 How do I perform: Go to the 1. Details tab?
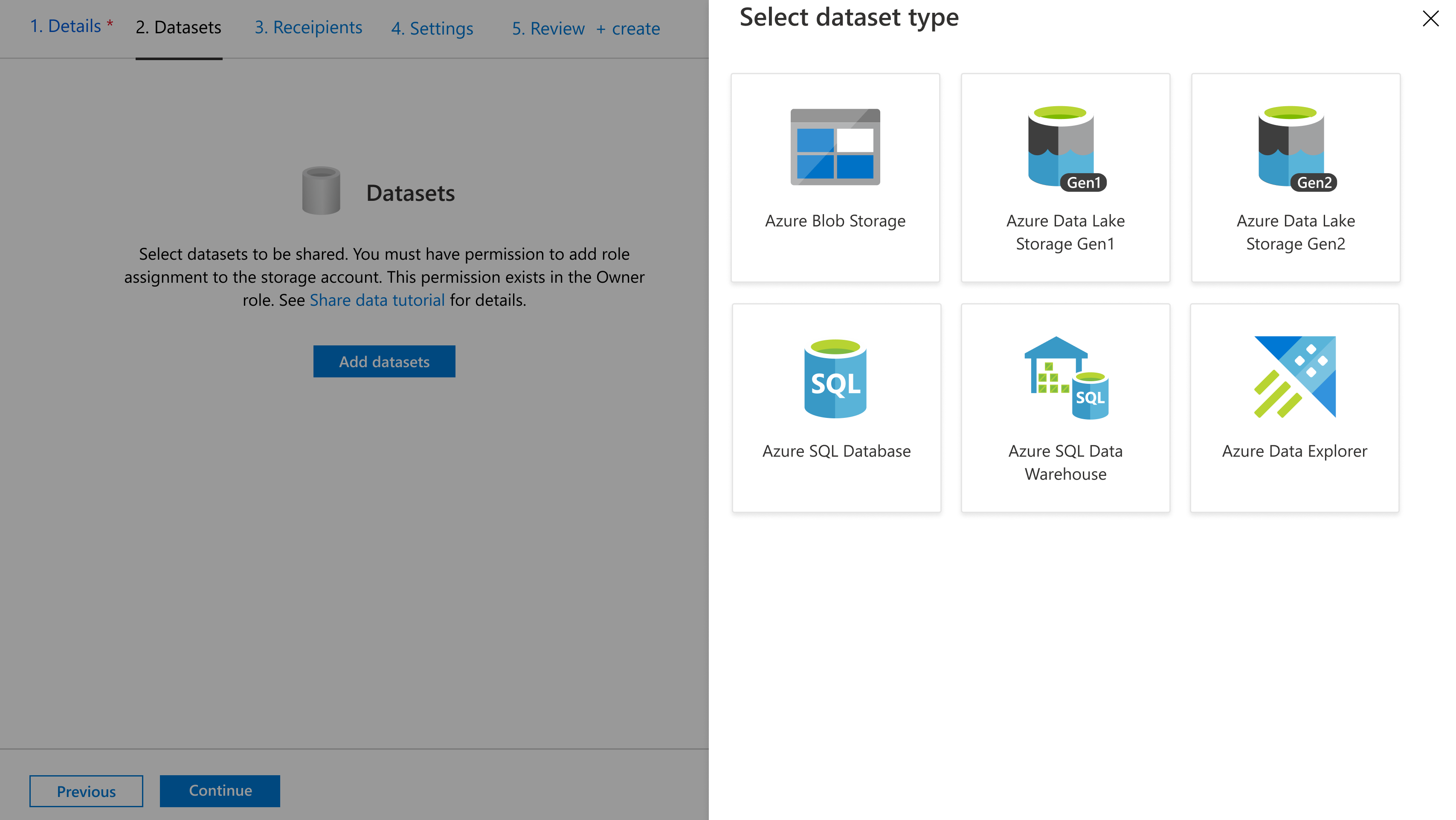point(66,26)
